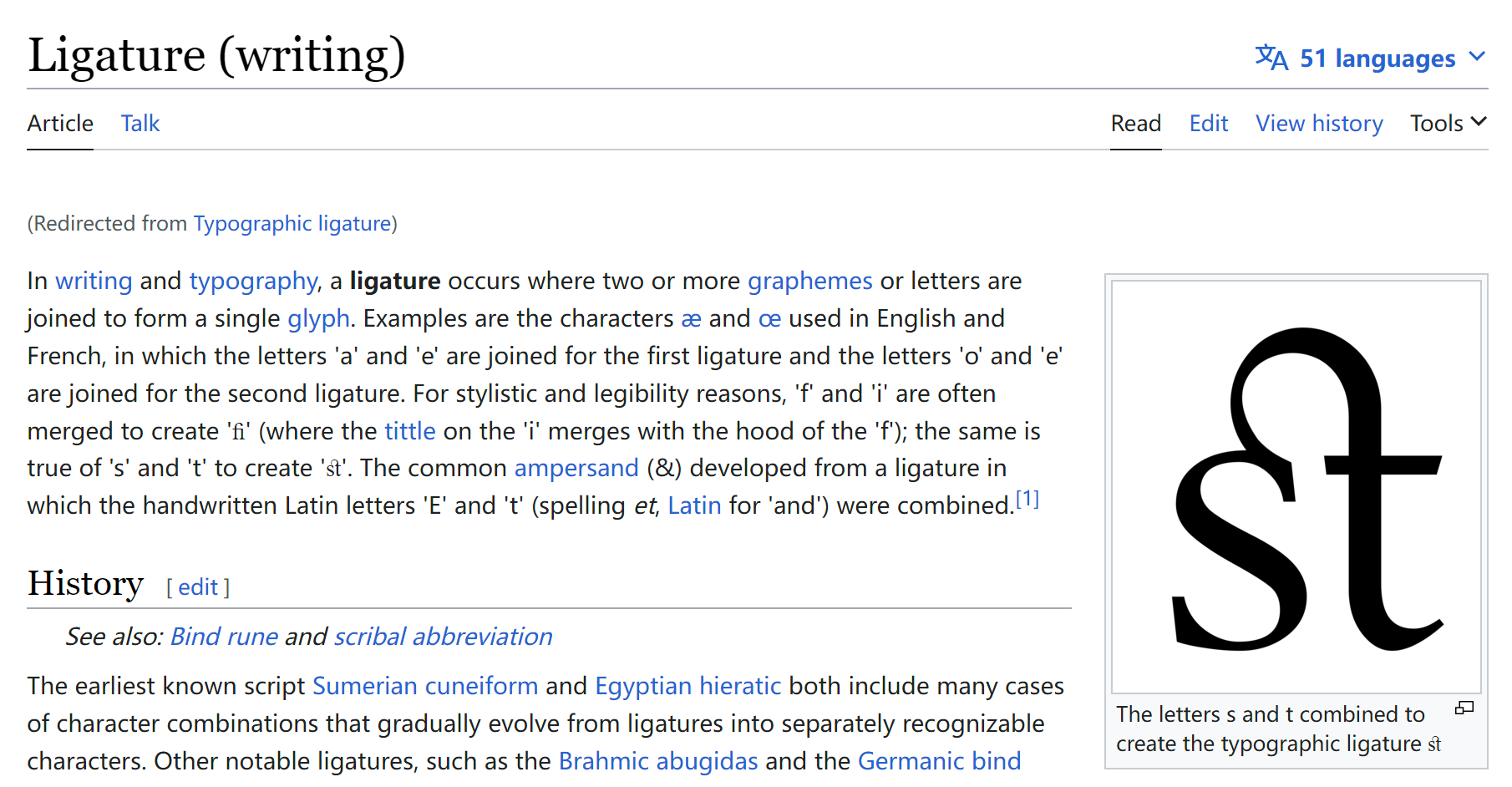Select the Read tab
Image resolution: width=1512 pixels, height=787 pixels.
1135,123
